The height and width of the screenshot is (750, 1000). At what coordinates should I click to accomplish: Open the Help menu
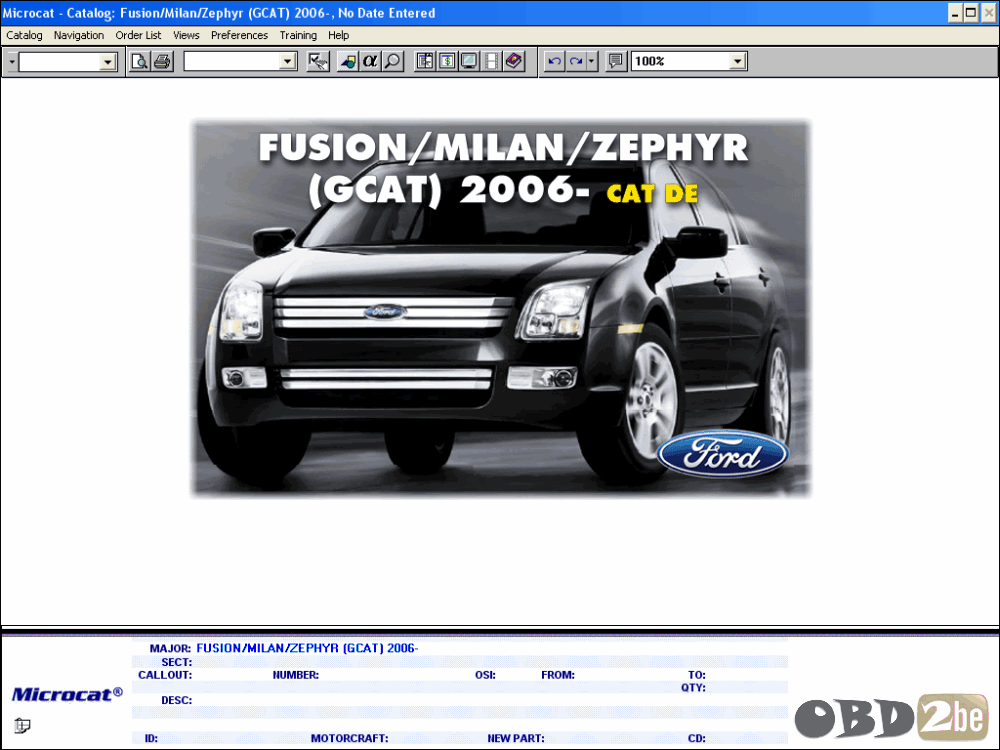(339, 35)
